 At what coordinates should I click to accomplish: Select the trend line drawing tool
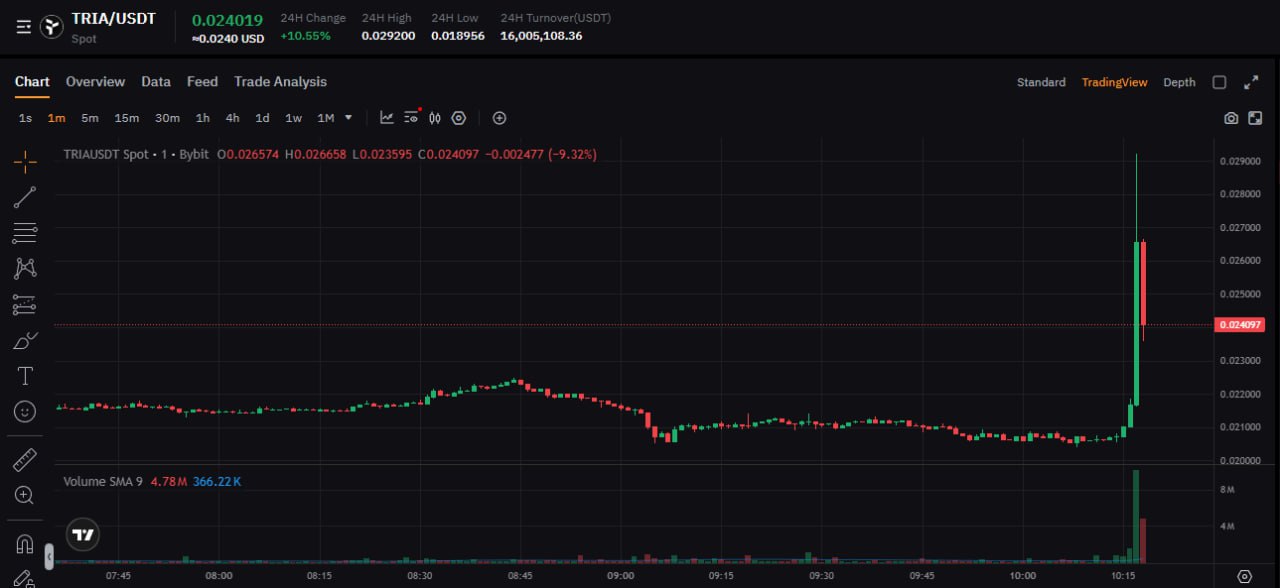[25, 197]
